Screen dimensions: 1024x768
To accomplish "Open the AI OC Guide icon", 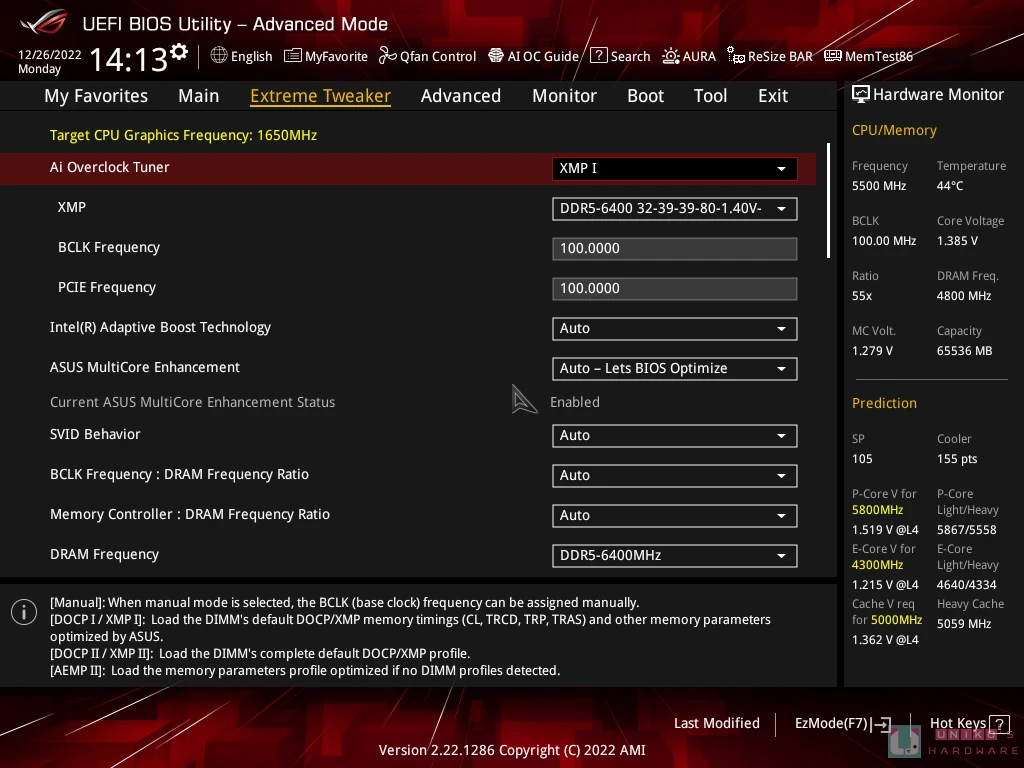I will (496, 56).
